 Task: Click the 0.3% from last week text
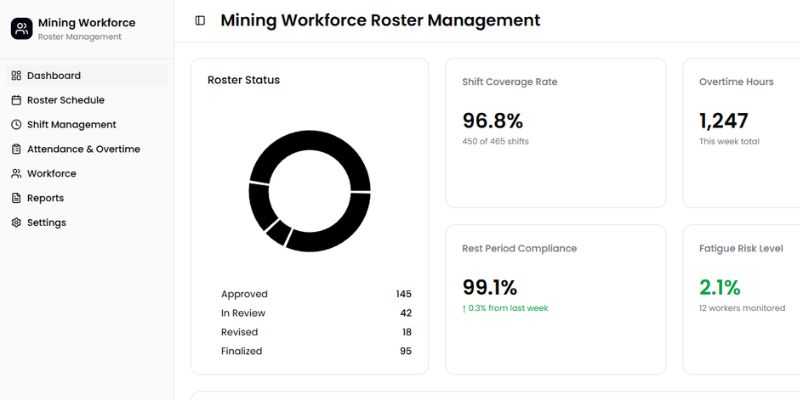(505, 308)
